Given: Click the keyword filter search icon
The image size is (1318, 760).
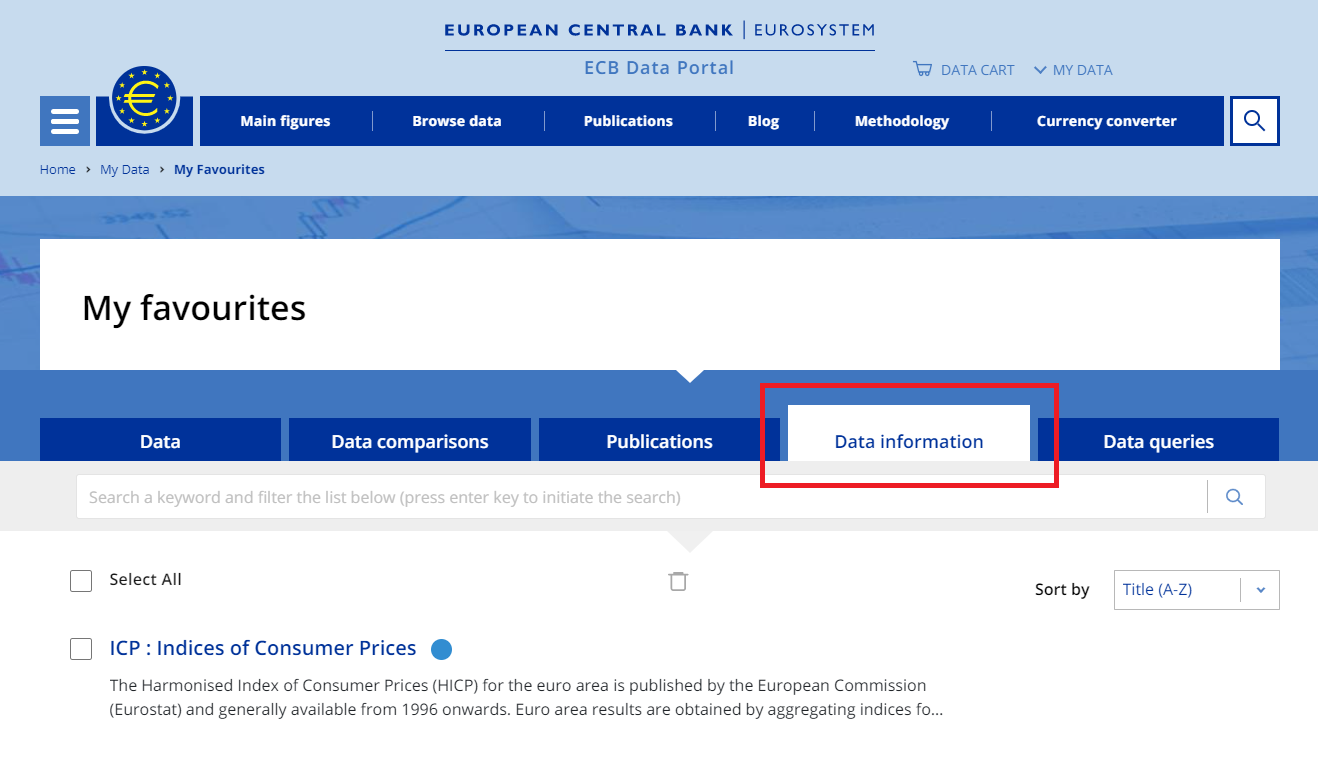Looking at the screenshot, I should point(1234,497).
